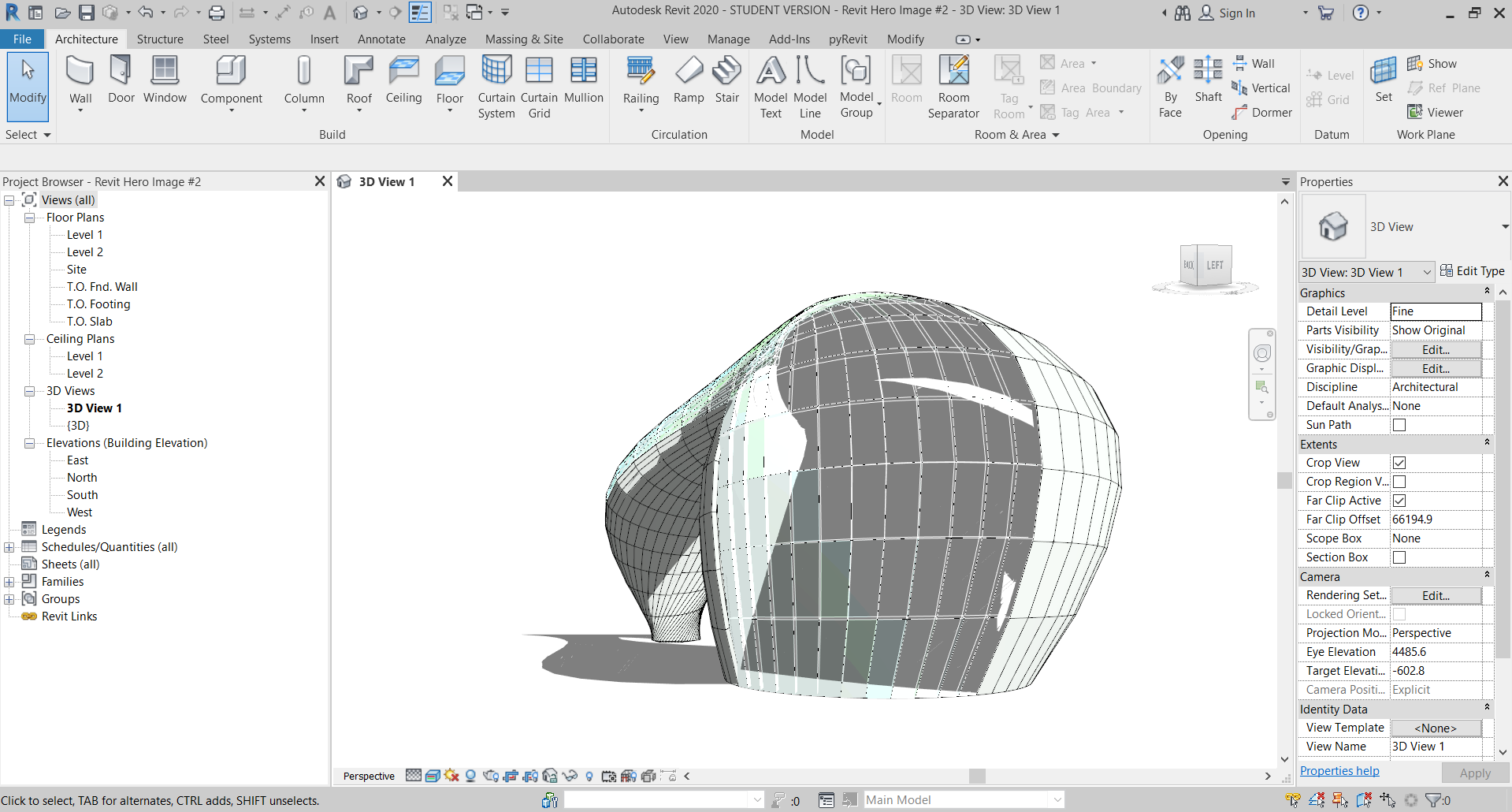This screenshot has height=812, width=1512.
Task: Uncheck the Crop View option
Action: [1399, 463]
